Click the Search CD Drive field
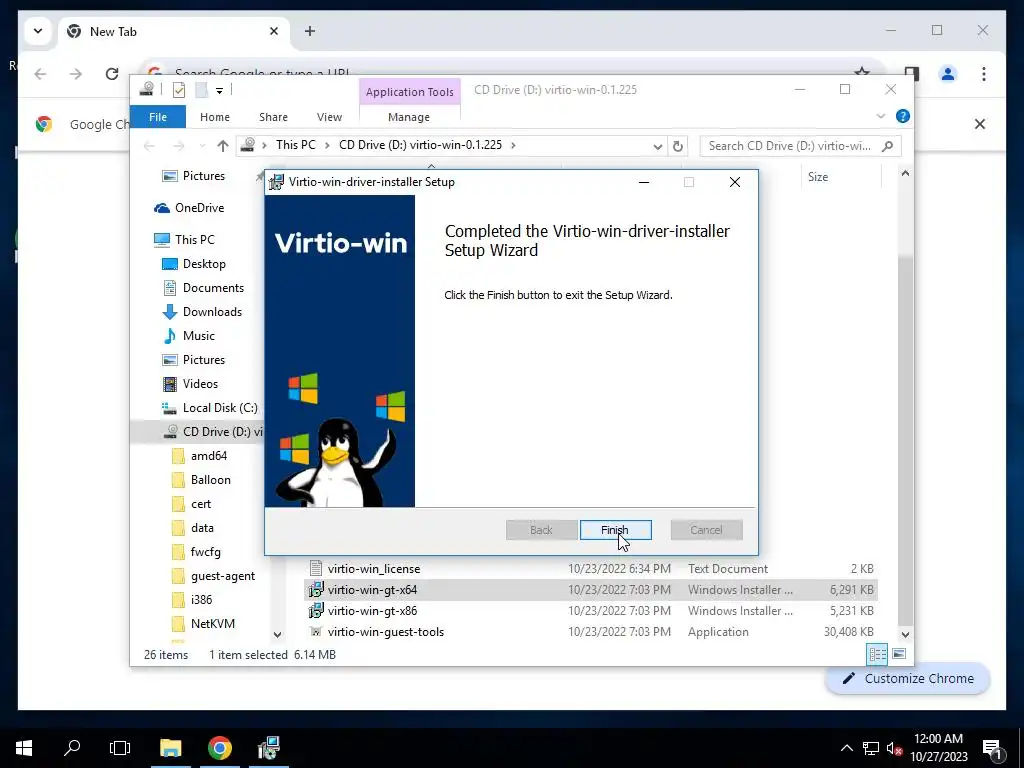The image size is (1024, 768). 801,146
